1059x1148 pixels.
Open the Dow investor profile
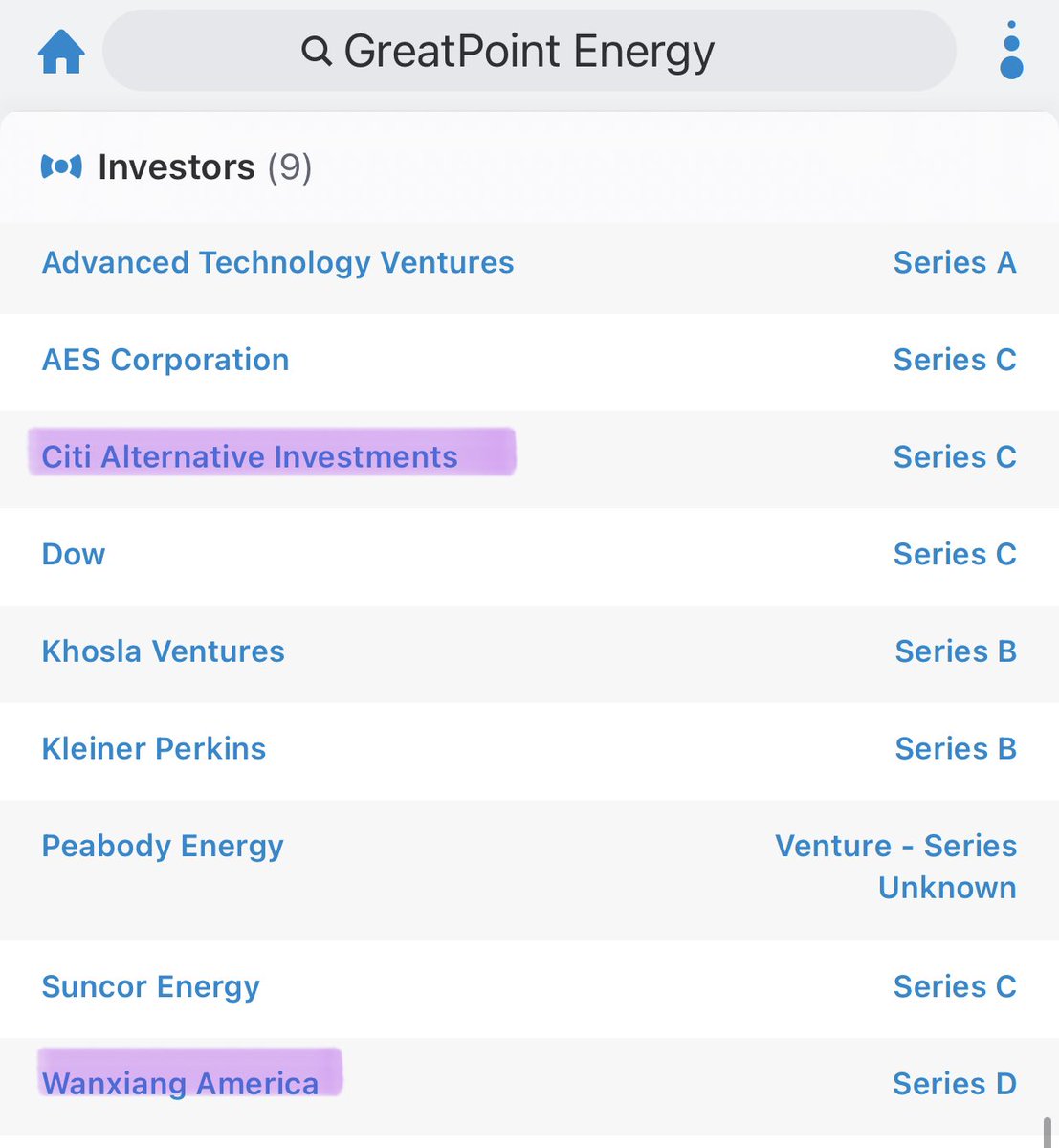point(74,554)
